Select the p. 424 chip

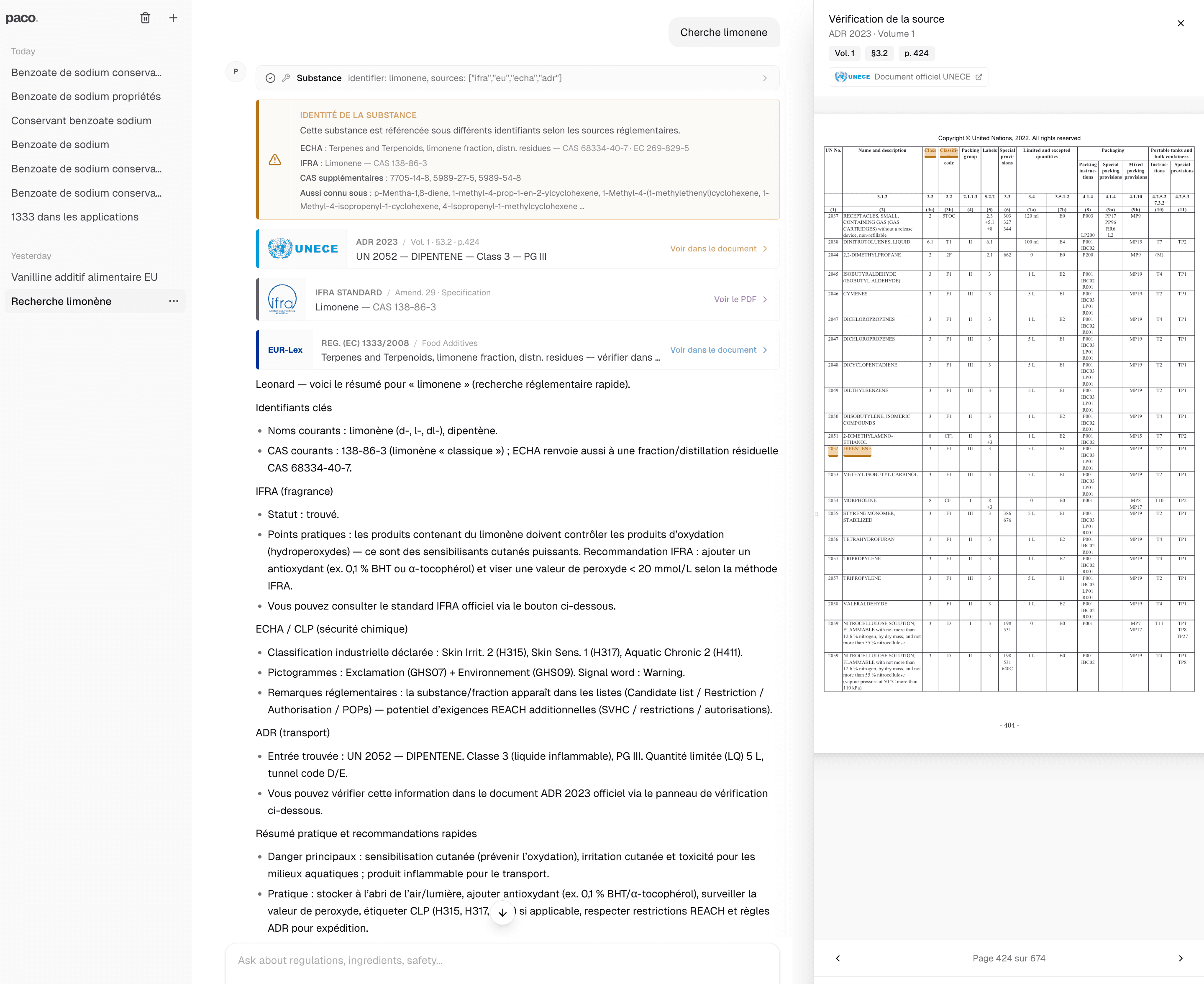point(916,53)
